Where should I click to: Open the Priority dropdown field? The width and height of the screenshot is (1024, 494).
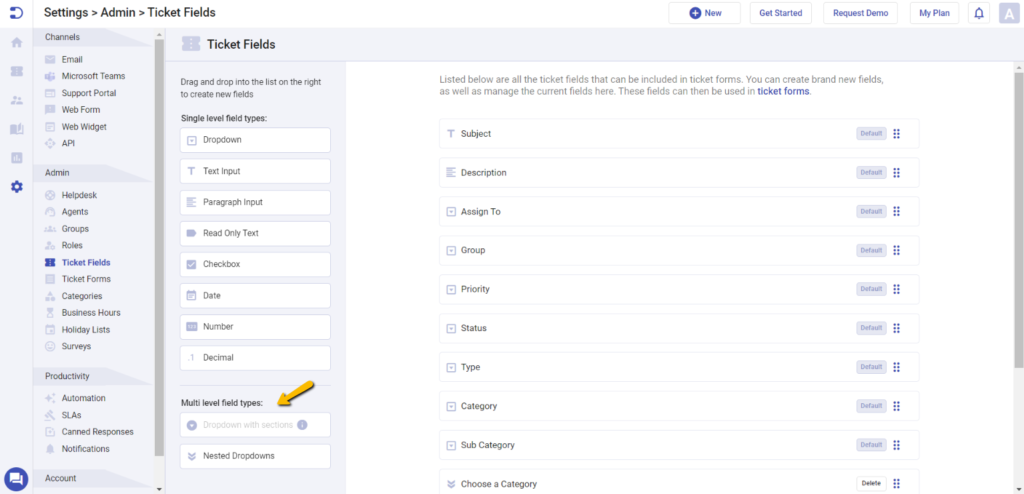[678, 289]
